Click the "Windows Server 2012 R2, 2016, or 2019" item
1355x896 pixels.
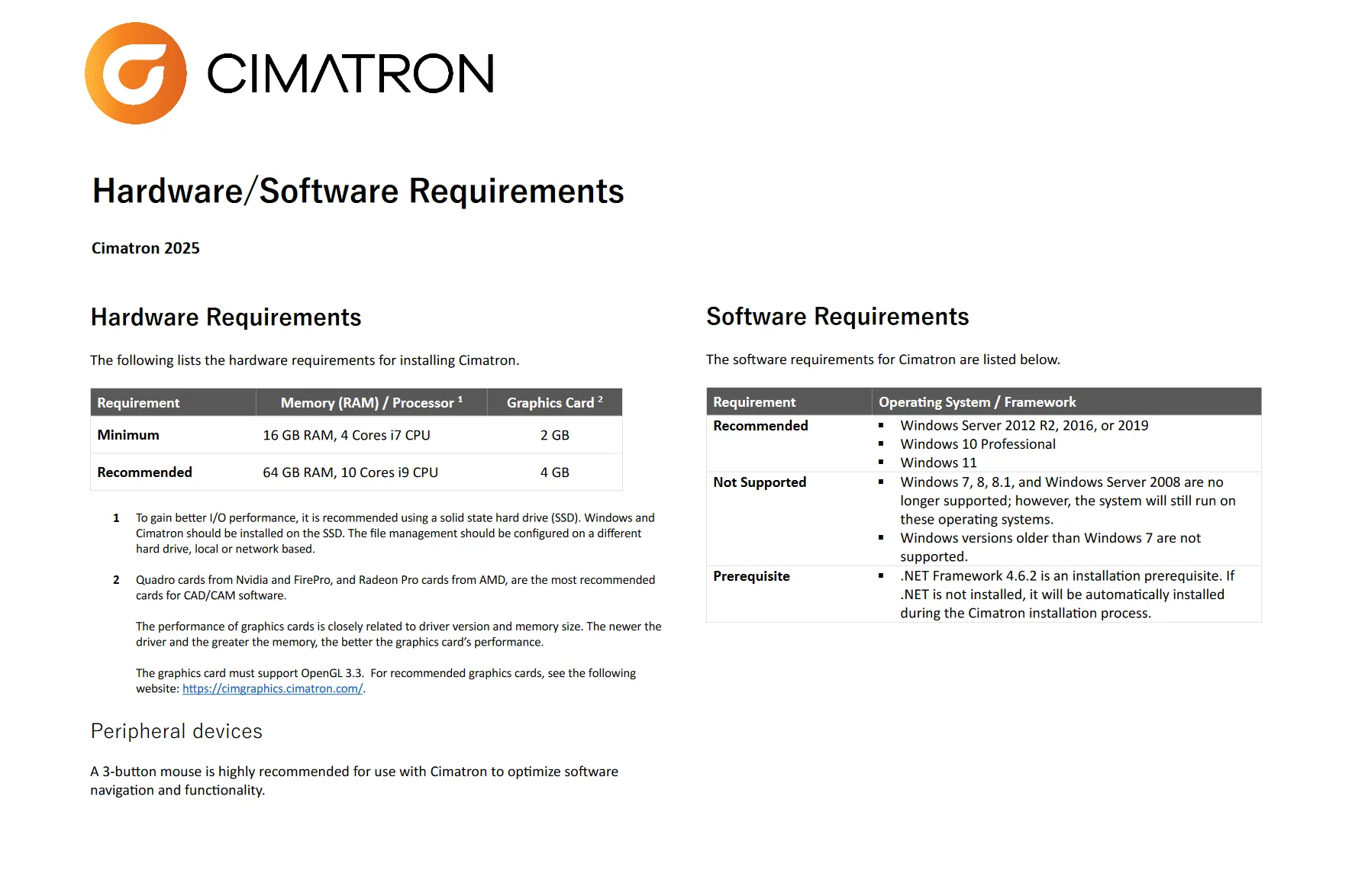pyautogui.click(x=1024, y=426)
